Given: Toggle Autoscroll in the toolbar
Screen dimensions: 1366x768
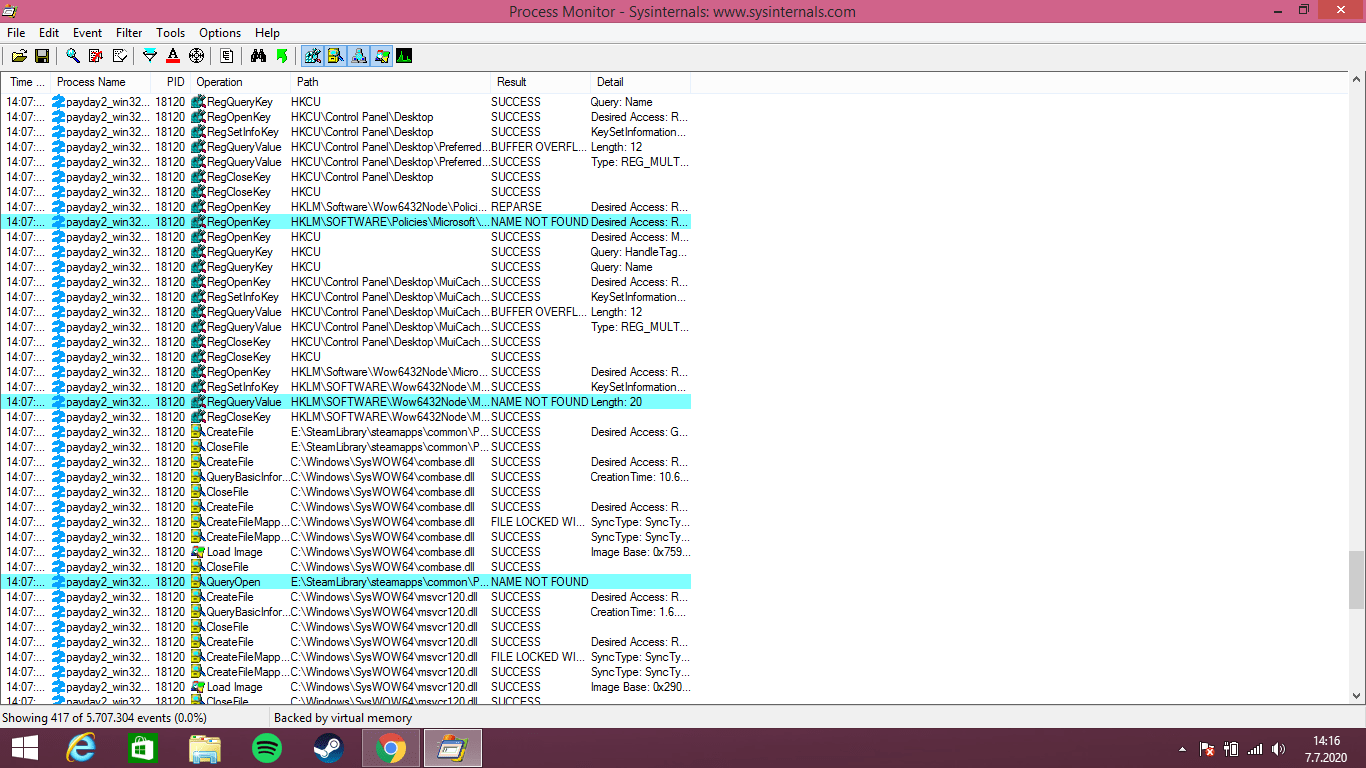Looking at the screenshot, I should (96, 56).
